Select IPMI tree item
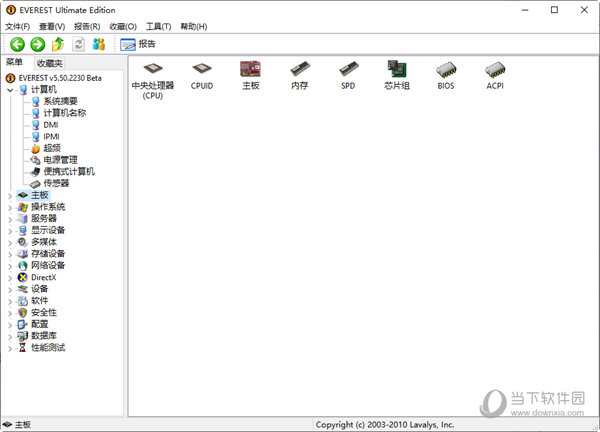Viewport: 600px width, 432px height. click(51, 137)
